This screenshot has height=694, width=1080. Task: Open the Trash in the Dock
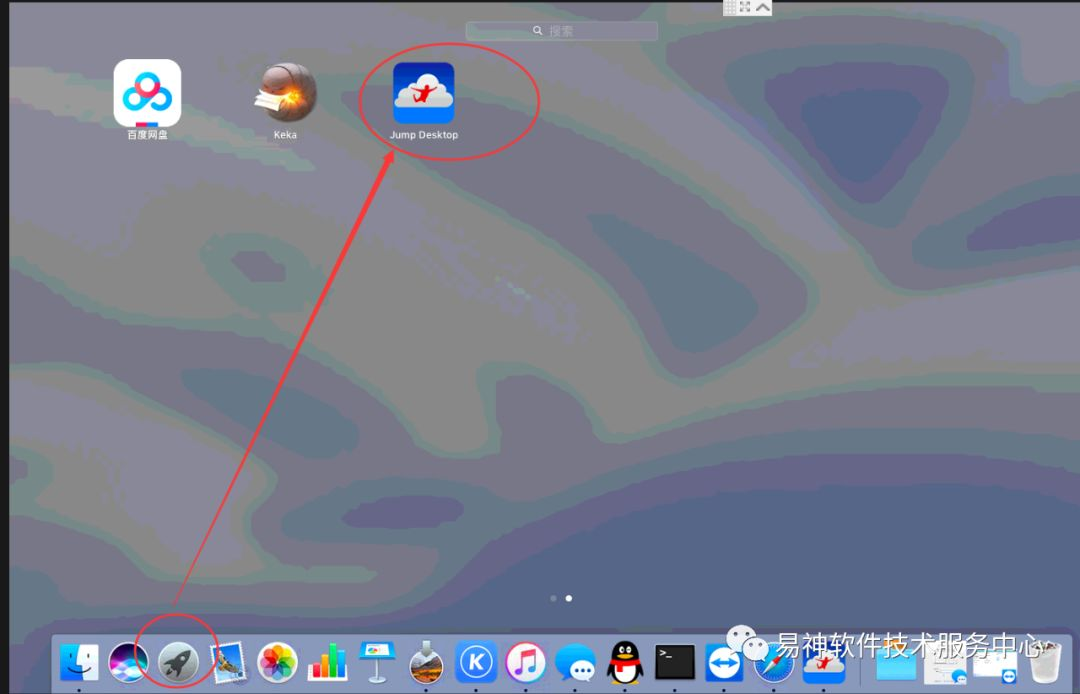coord(1044,662)
